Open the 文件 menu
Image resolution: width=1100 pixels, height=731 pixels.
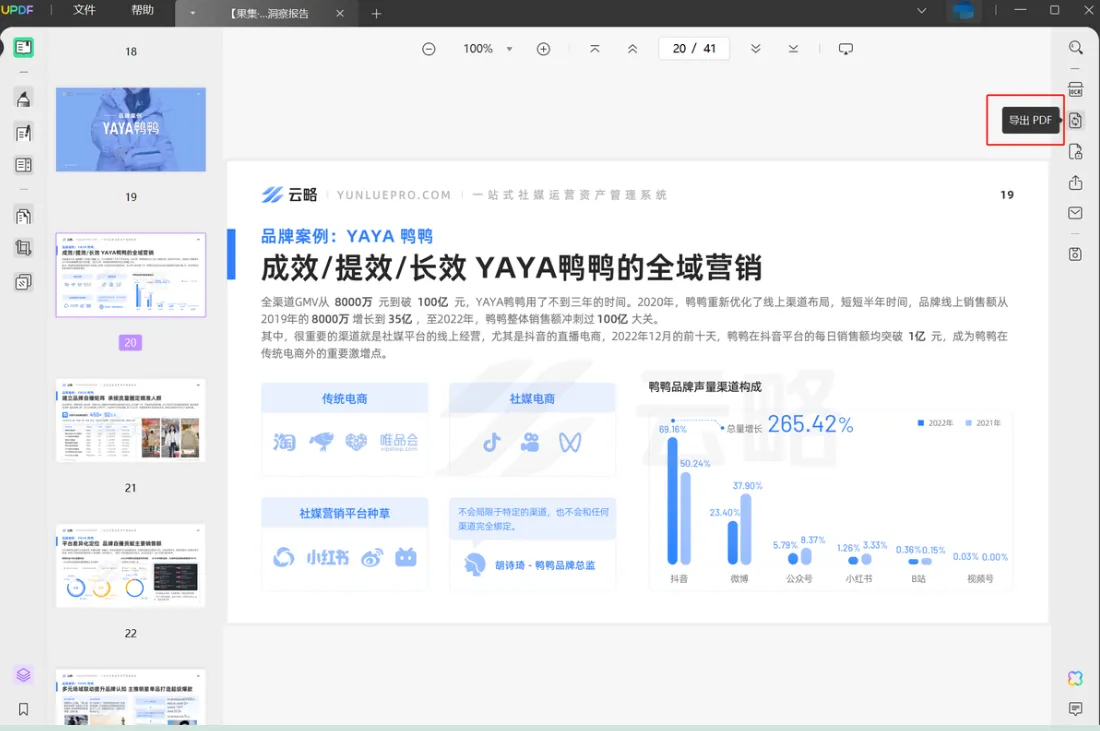(84, 11)
